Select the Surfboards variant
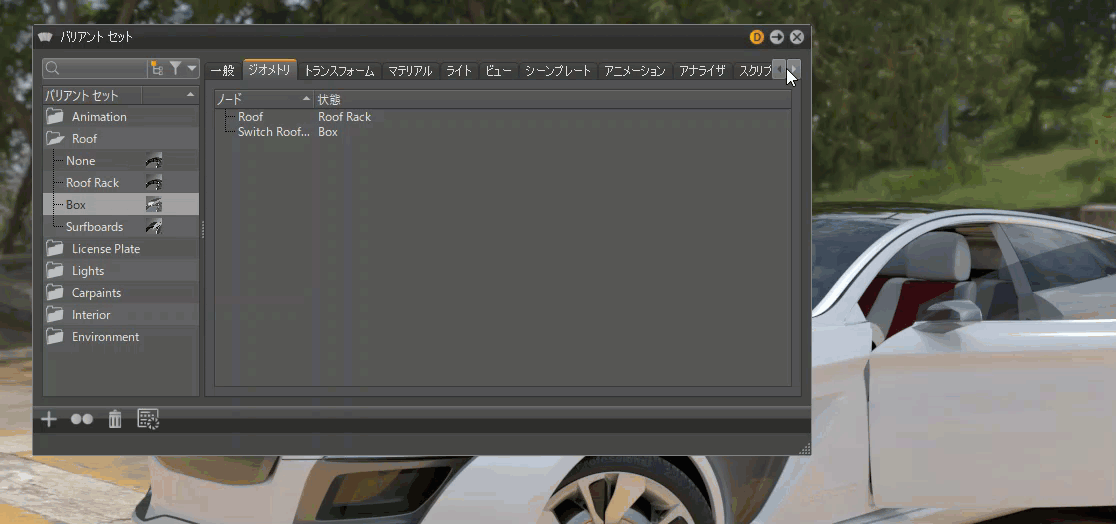This screenshot has height=524, width=1116. point(121,227)
